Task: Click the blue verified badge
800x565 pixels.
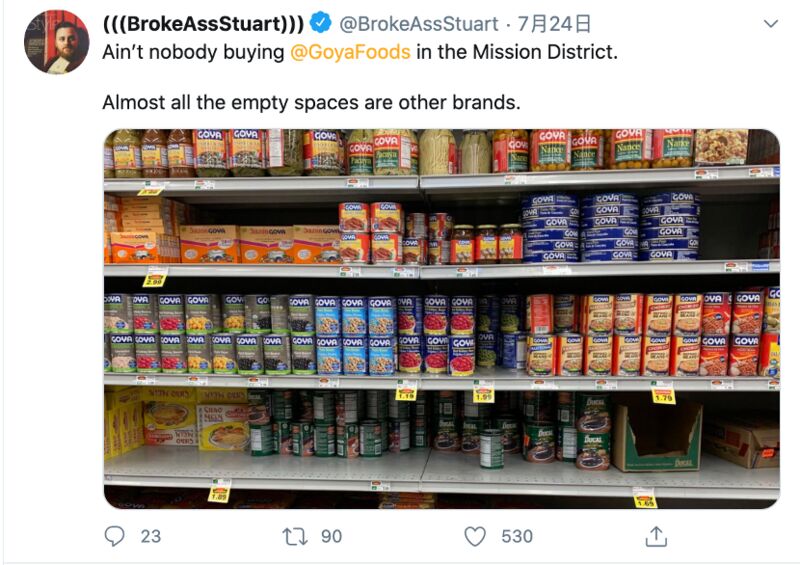Action: pyautogui.click(x=321, y=23)
